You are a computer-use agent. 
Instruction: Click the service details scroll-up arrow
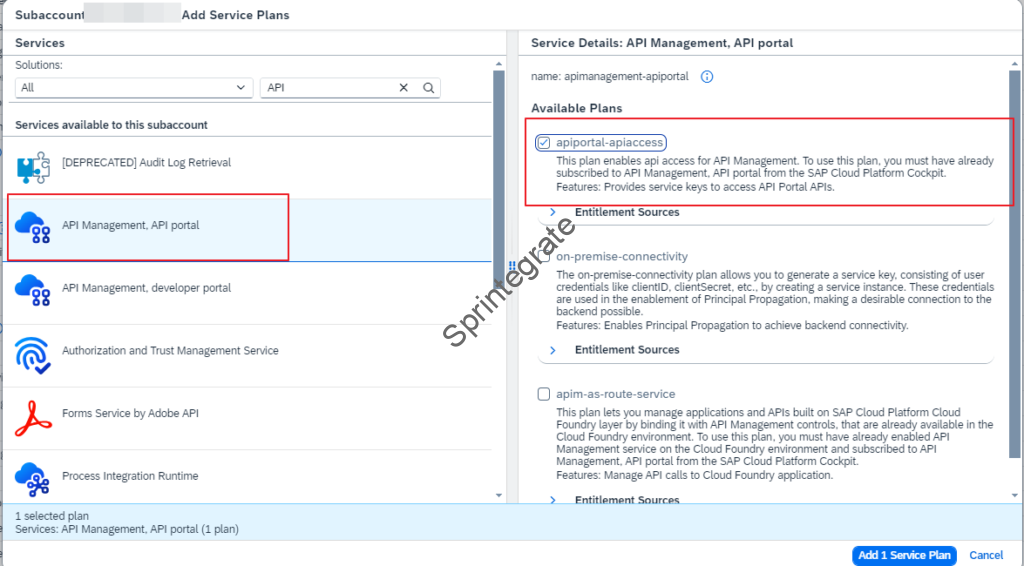(x=1015, y=64)
